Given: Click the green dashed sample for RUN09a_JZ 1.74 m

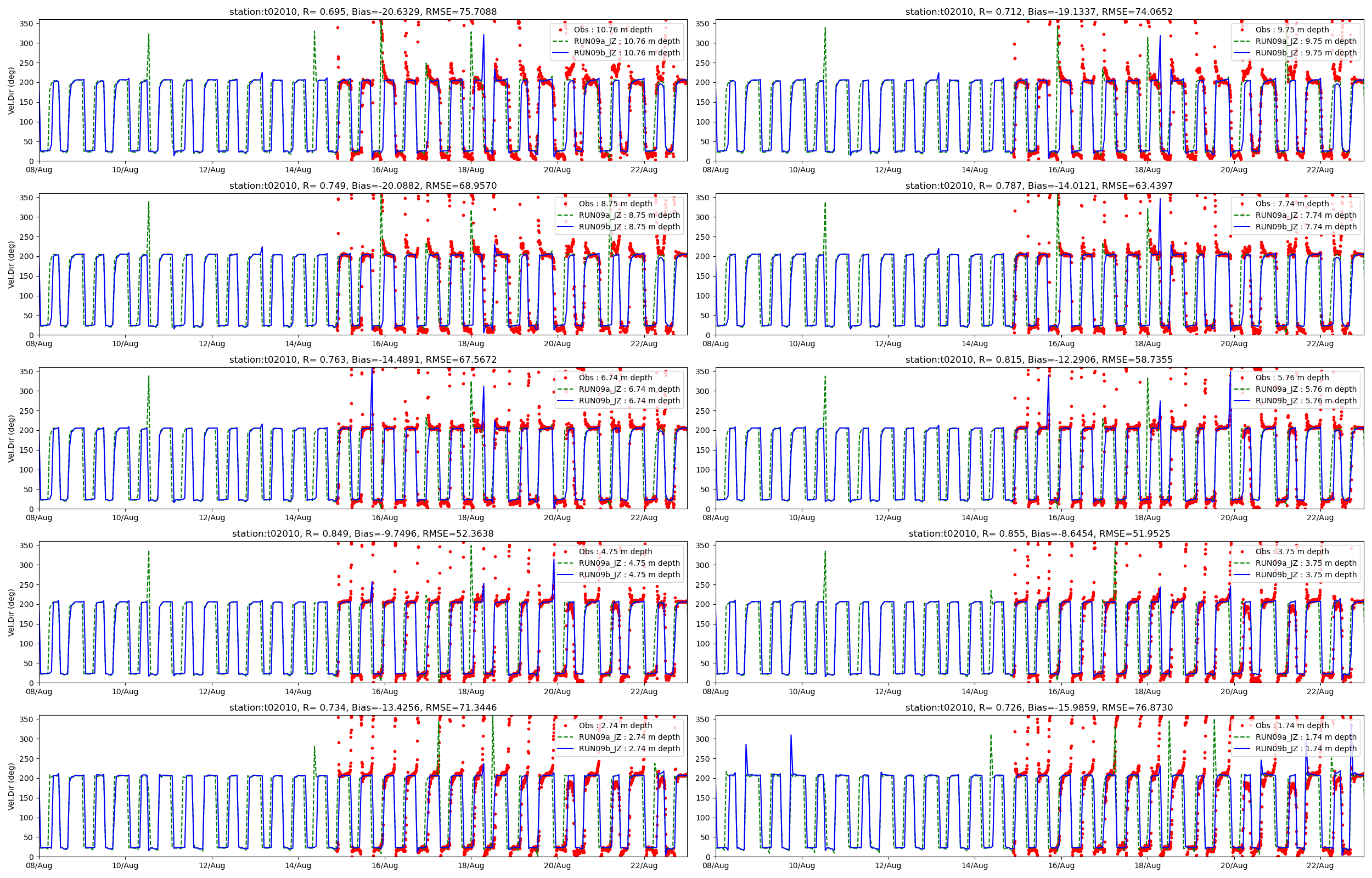Looking at the screenshot, I should point(1241,737).
